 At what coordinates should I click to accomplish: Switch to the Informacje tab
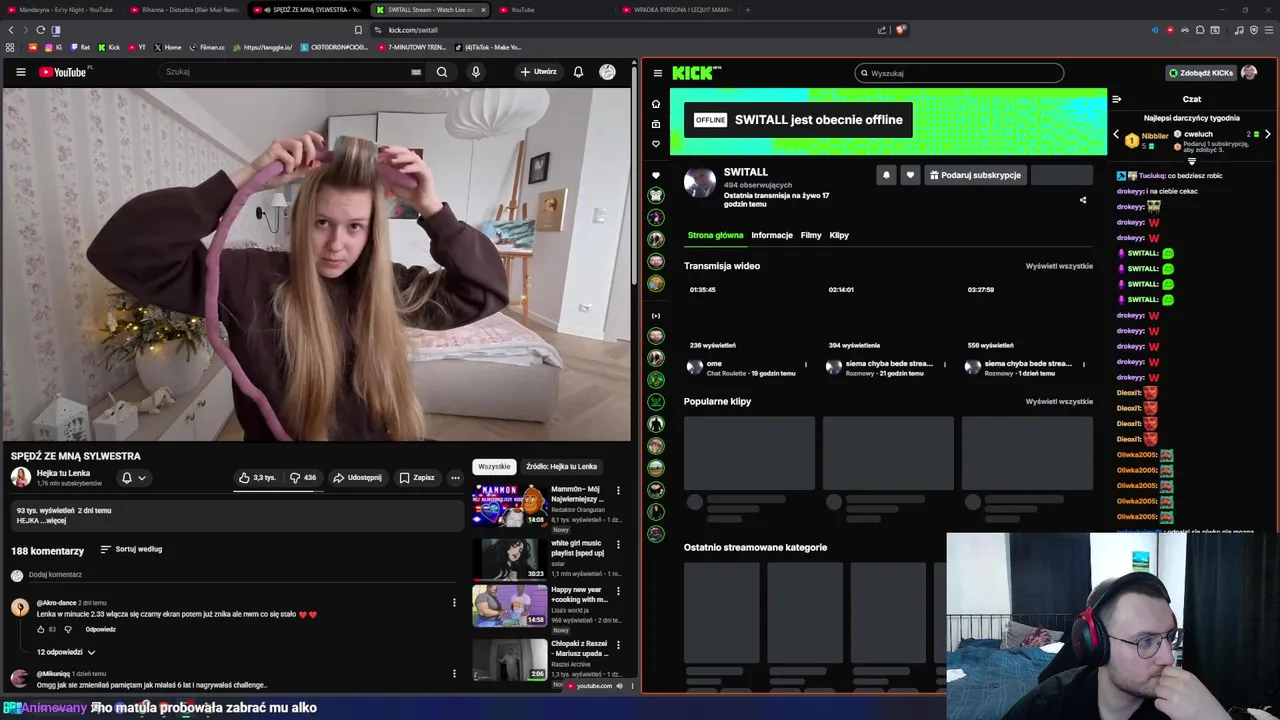pos(772,235)
